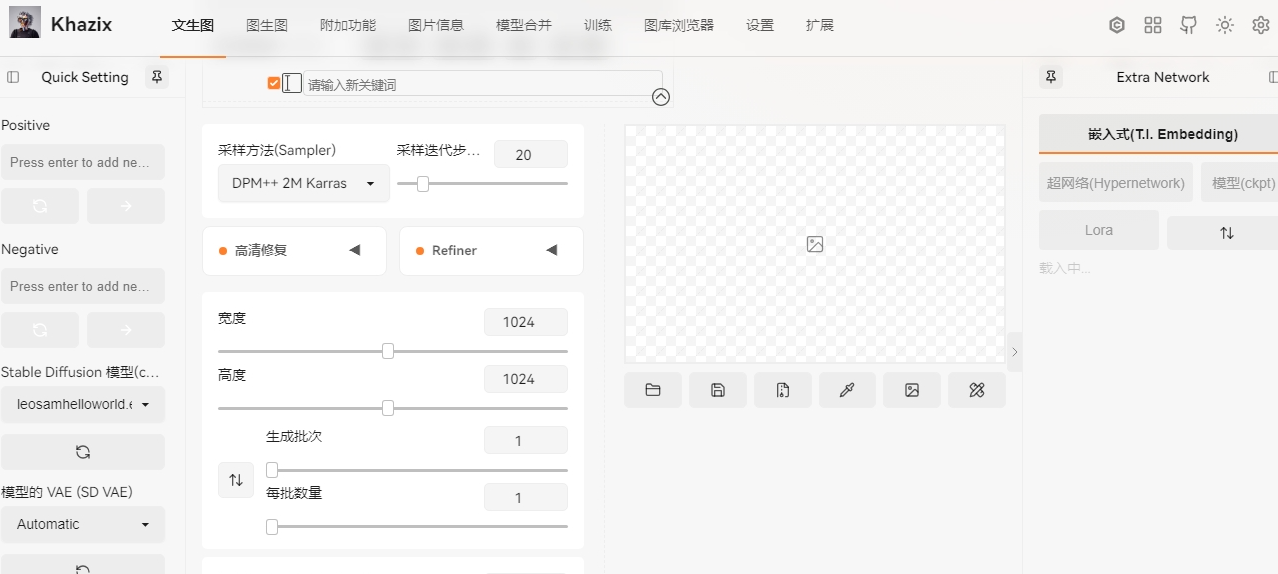Screen dimensions: 1278x574
Task: Adjust the 生成批次 slider
Action: [417, 470]
